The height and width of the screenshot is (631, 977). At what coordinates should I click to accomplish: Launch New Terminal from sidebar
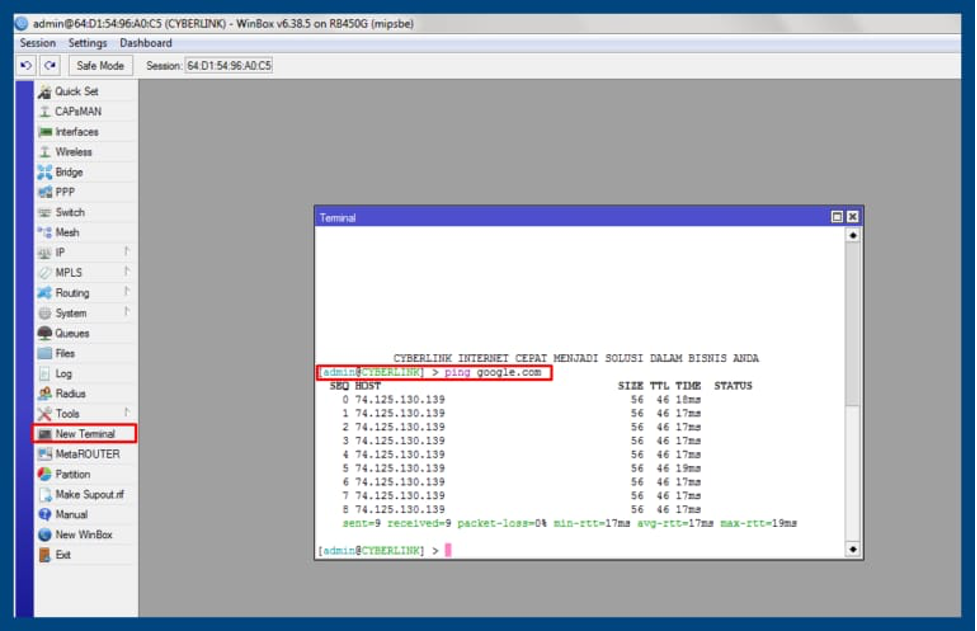85,434
